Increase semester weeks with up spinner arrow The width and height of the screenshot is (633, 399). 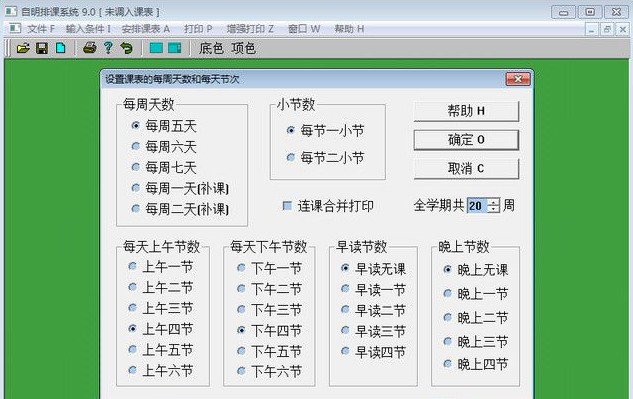(493, 202)
